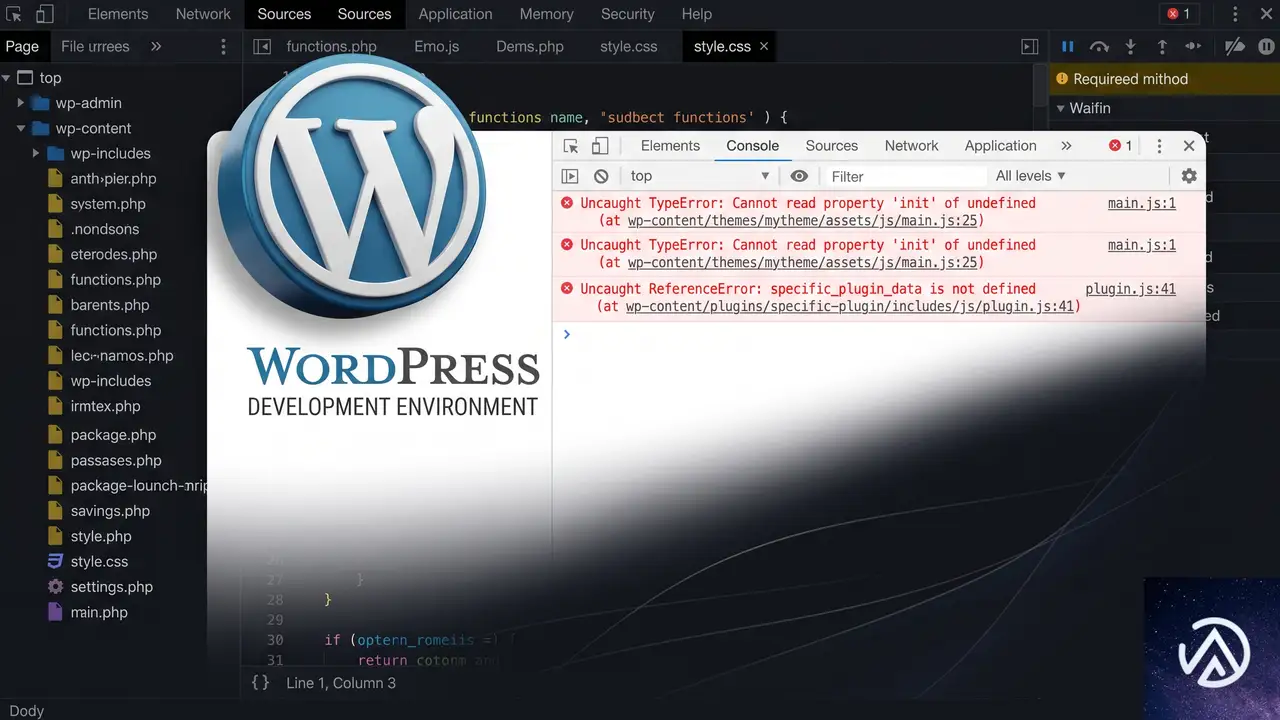Step out of current function
The width and height of the screenshot is (1280, 720).
pyautogui.click(x=1162, y=46)
